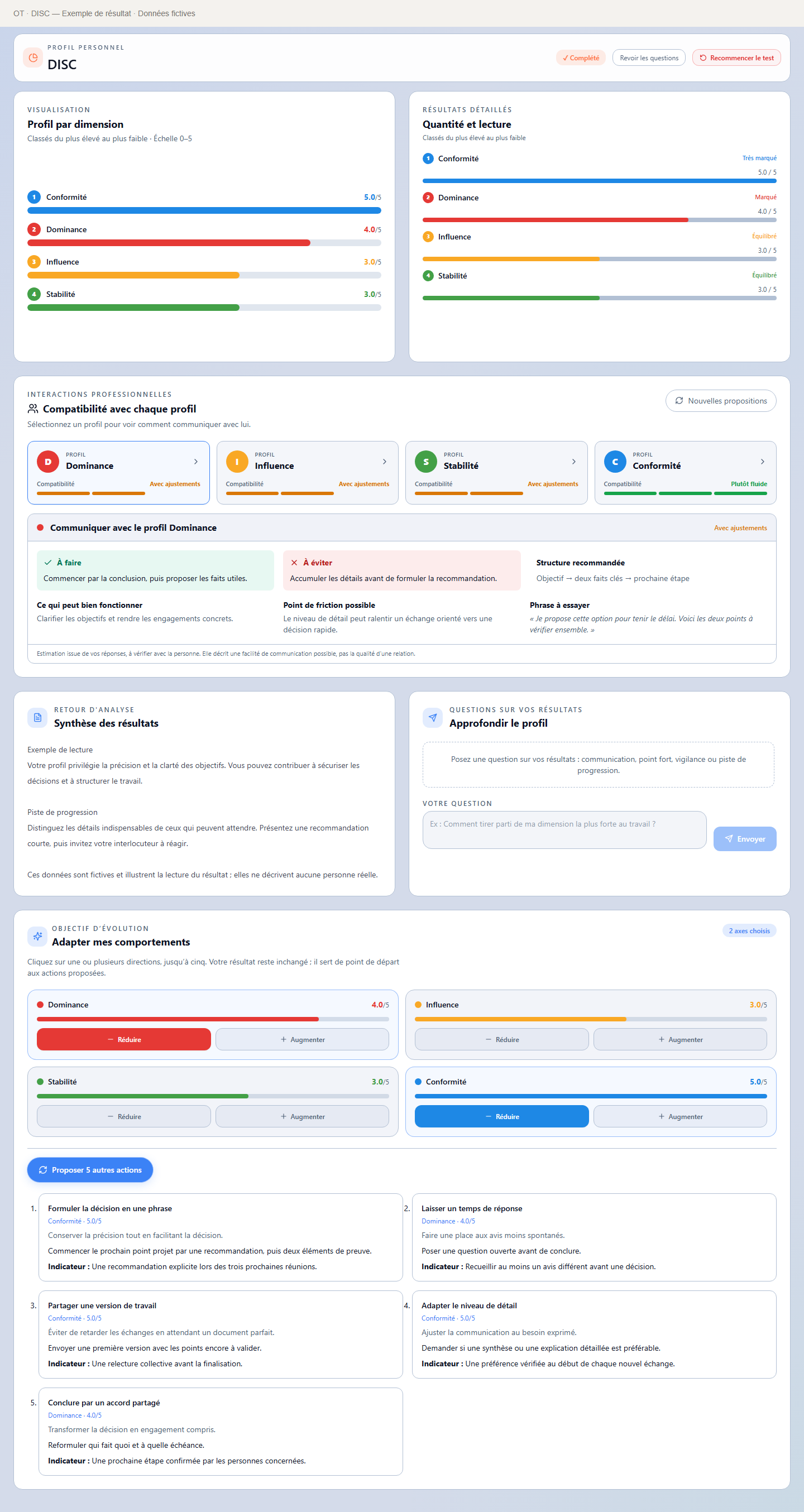
Task: Expand the Dominance profile card chevron
Action: coord(196,462)
